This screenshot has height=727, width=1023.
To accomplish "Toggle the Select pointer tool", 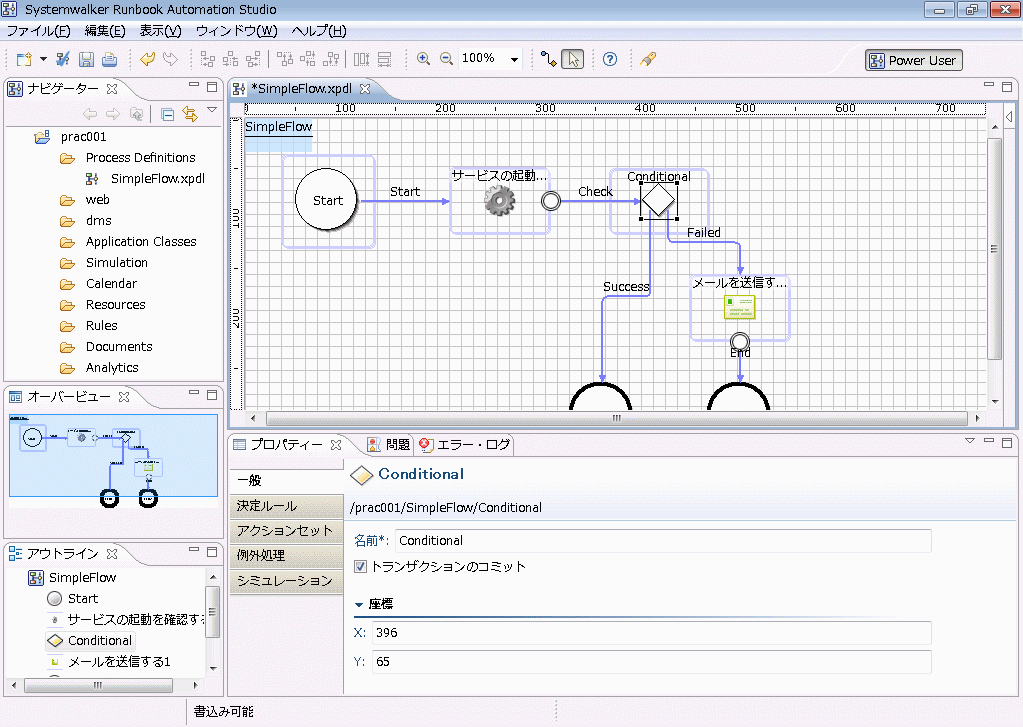I will point(573,59).
